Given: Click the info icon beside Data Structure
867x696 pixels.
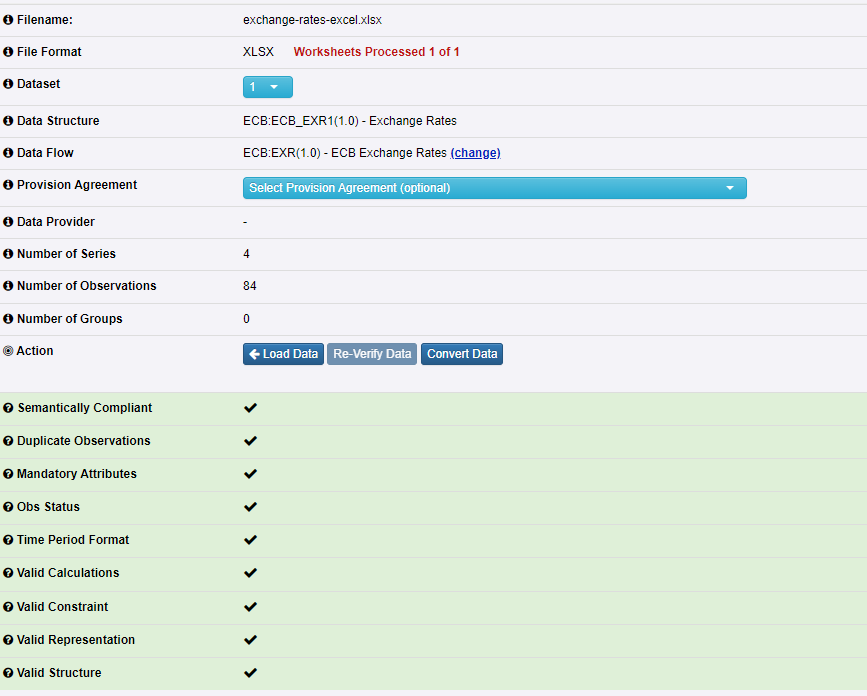Looking at the screenshot, I should [x=9, y=121].
